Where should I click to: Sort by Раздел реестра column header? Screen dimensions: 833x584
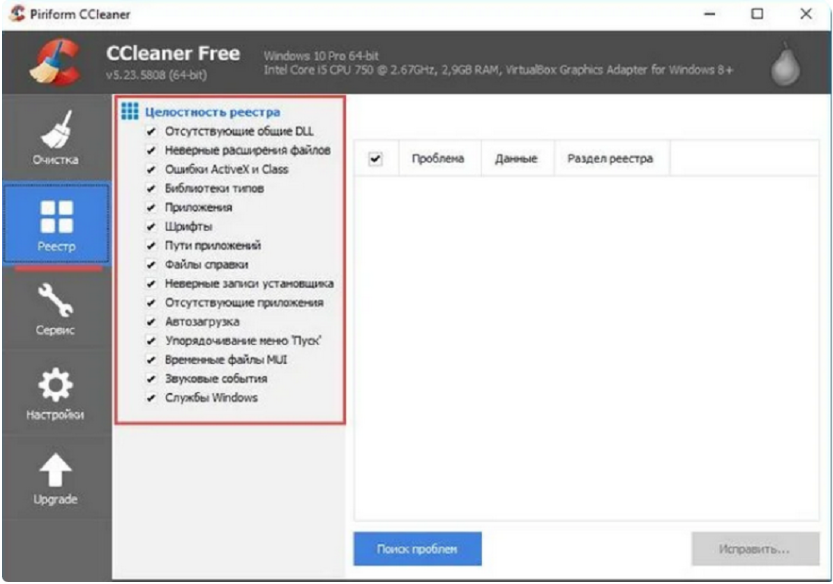pos(612,158)
